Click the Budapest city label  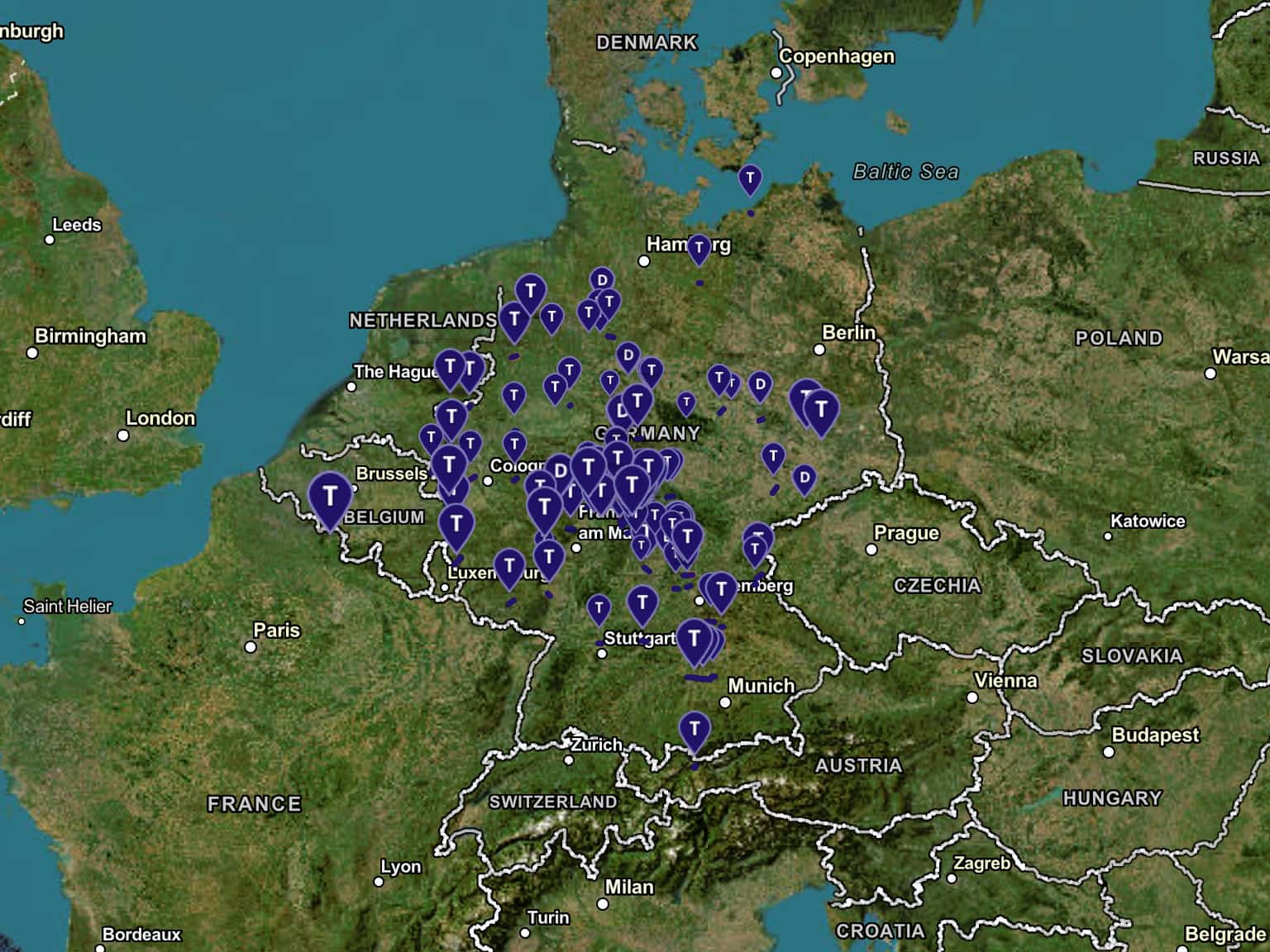click(x=1155, y=735)
